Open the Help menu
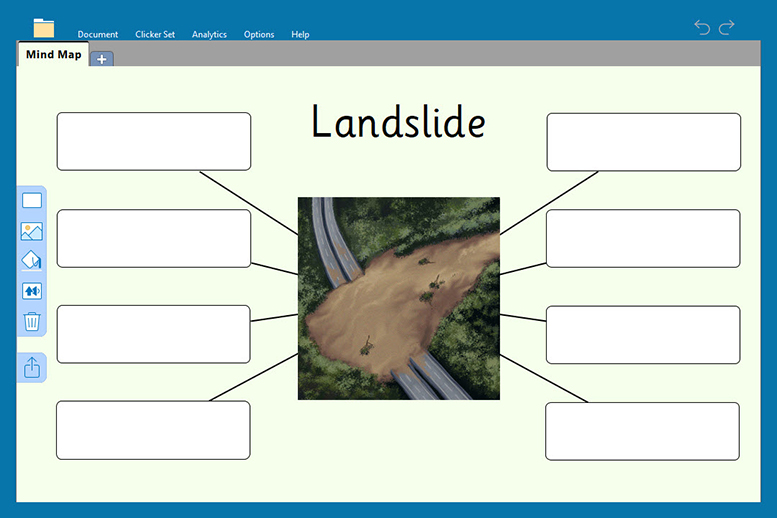Image resolution: width=777 pixels, height=518 pixels. (x=300, y=35)
